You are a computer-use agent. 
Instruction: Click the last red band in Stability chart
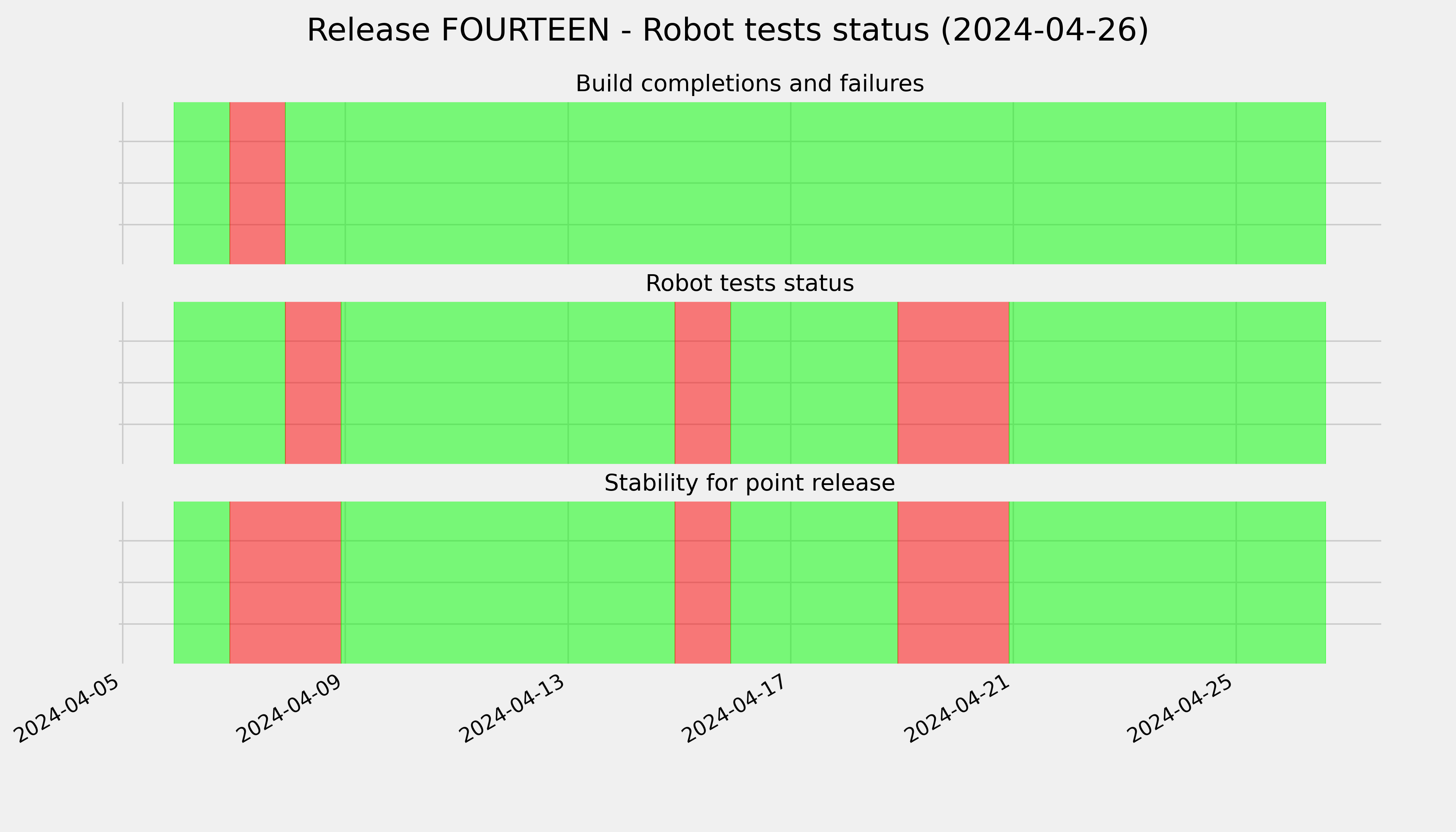pyautogui.click(x=954, y=582)
